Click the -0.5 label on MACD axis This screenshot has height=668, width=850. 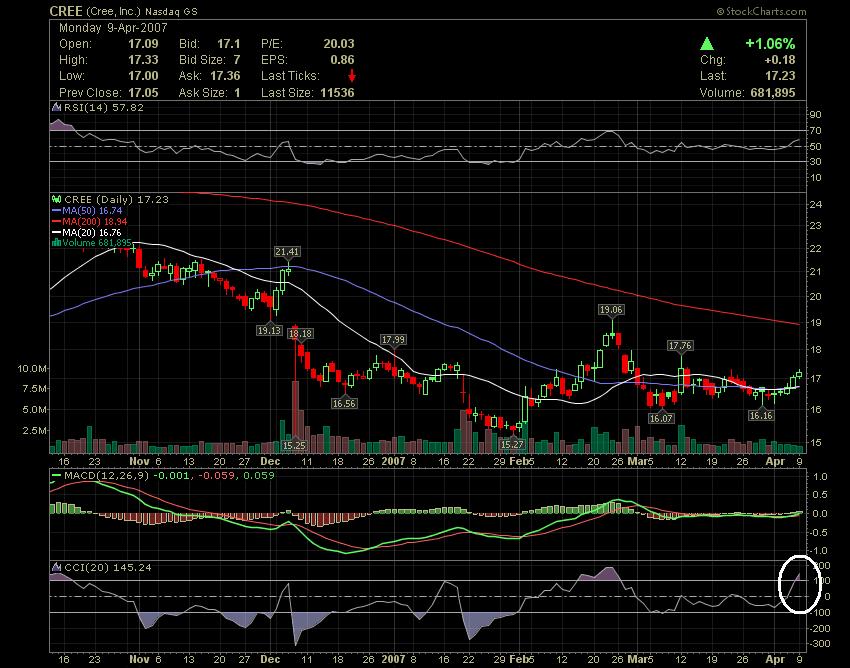click(x=817, y=532)
